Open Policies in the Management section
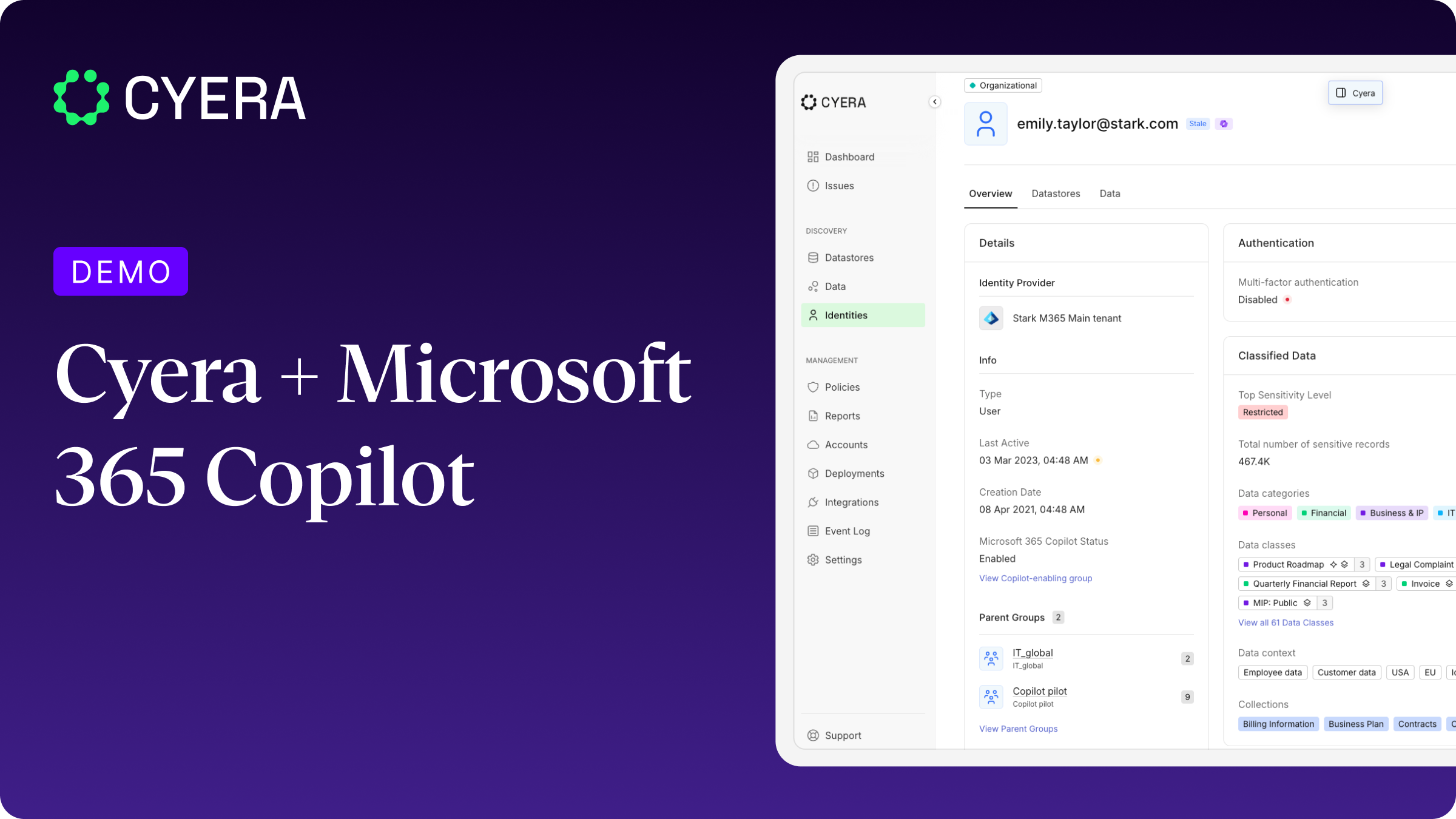Viewport: 1456px width, 819px height. [863, 387]
